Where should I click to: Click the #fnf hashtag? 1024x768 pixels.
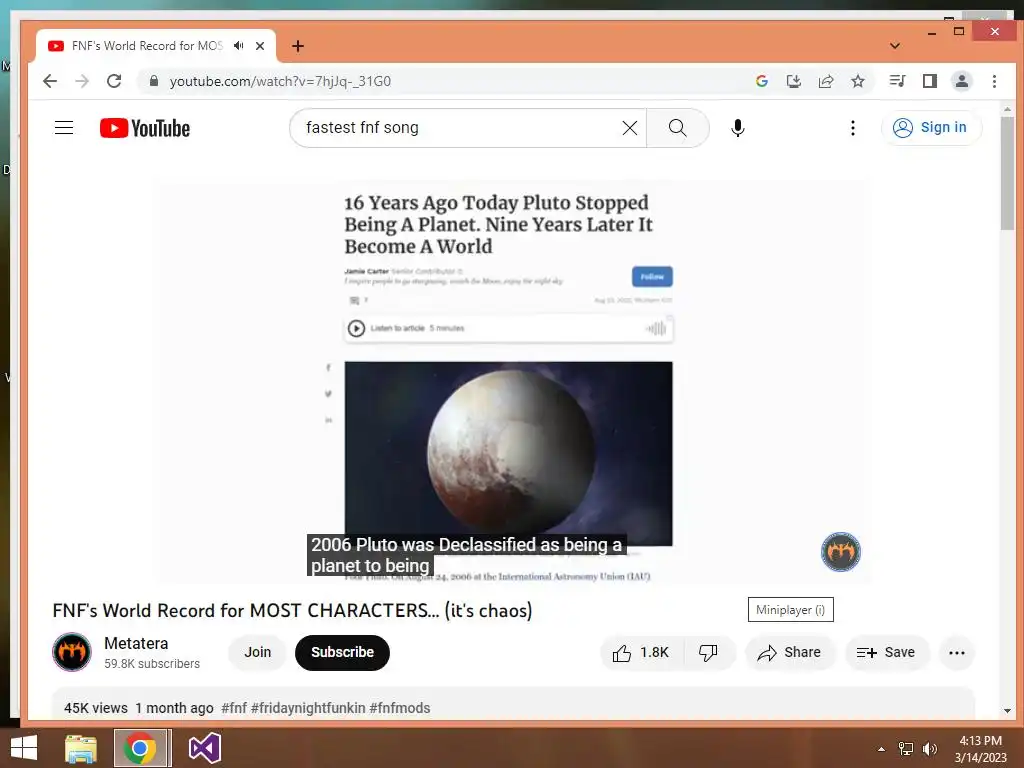(234, 708)
